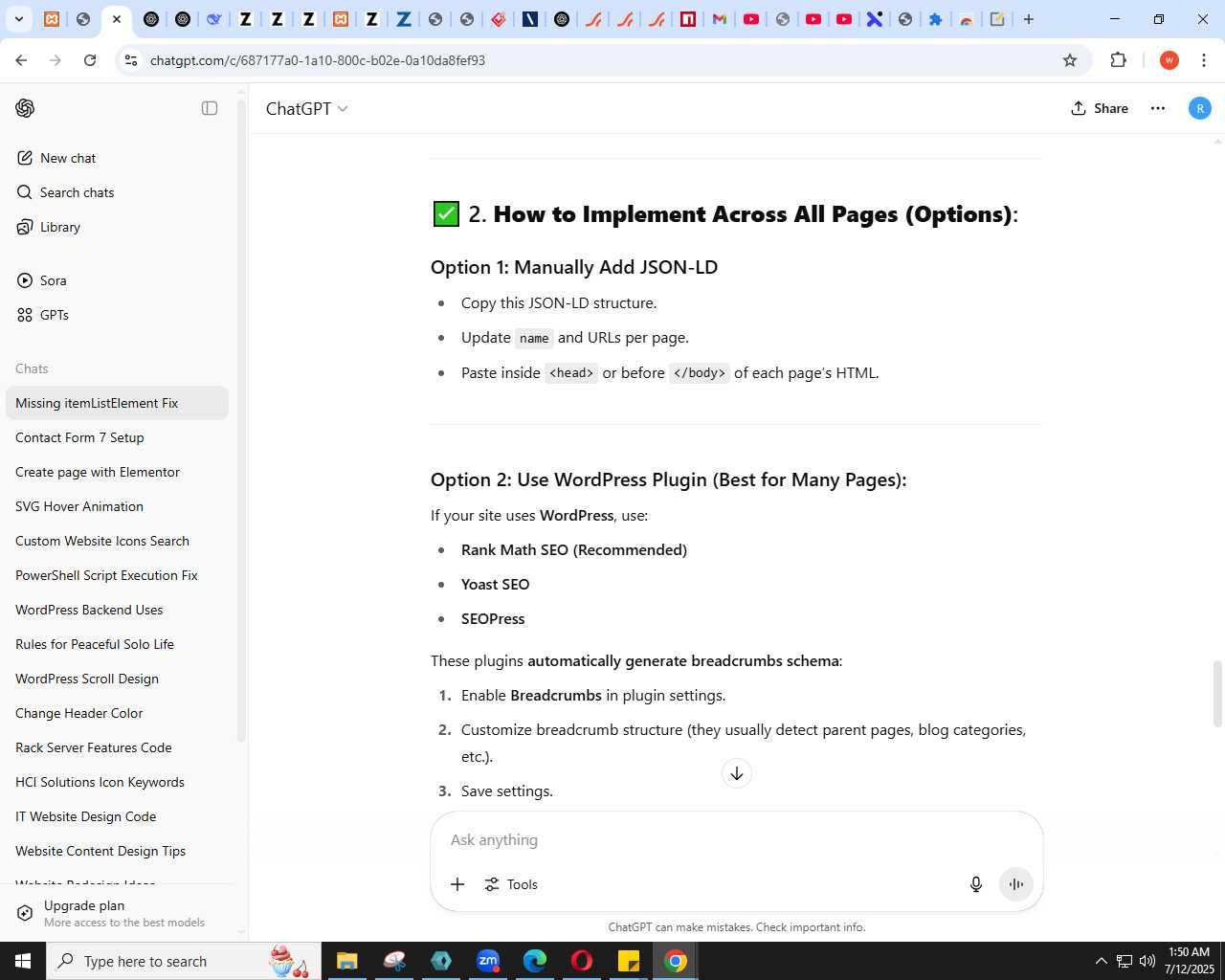Focus the Ask anything input field
Image resolution: width=1225 pixels, height=980 pixels.
[x=737, y=839]
